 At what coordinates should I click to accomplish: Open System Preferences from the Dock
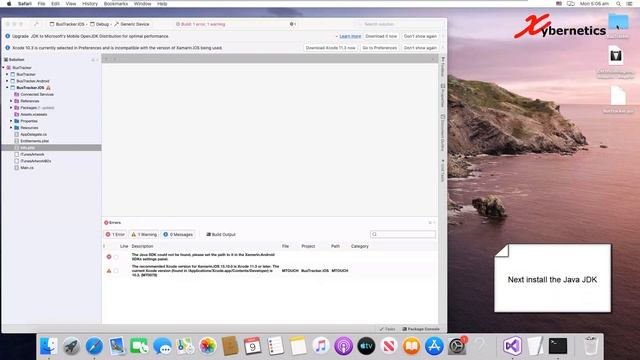pyautogui.click(x=457, y=346)
